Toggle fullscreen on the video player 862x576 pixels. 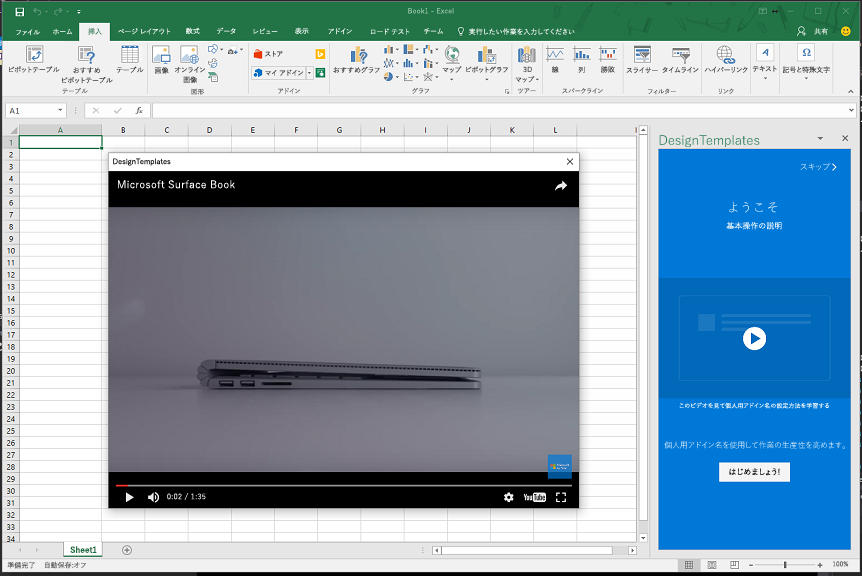point(561,497)
